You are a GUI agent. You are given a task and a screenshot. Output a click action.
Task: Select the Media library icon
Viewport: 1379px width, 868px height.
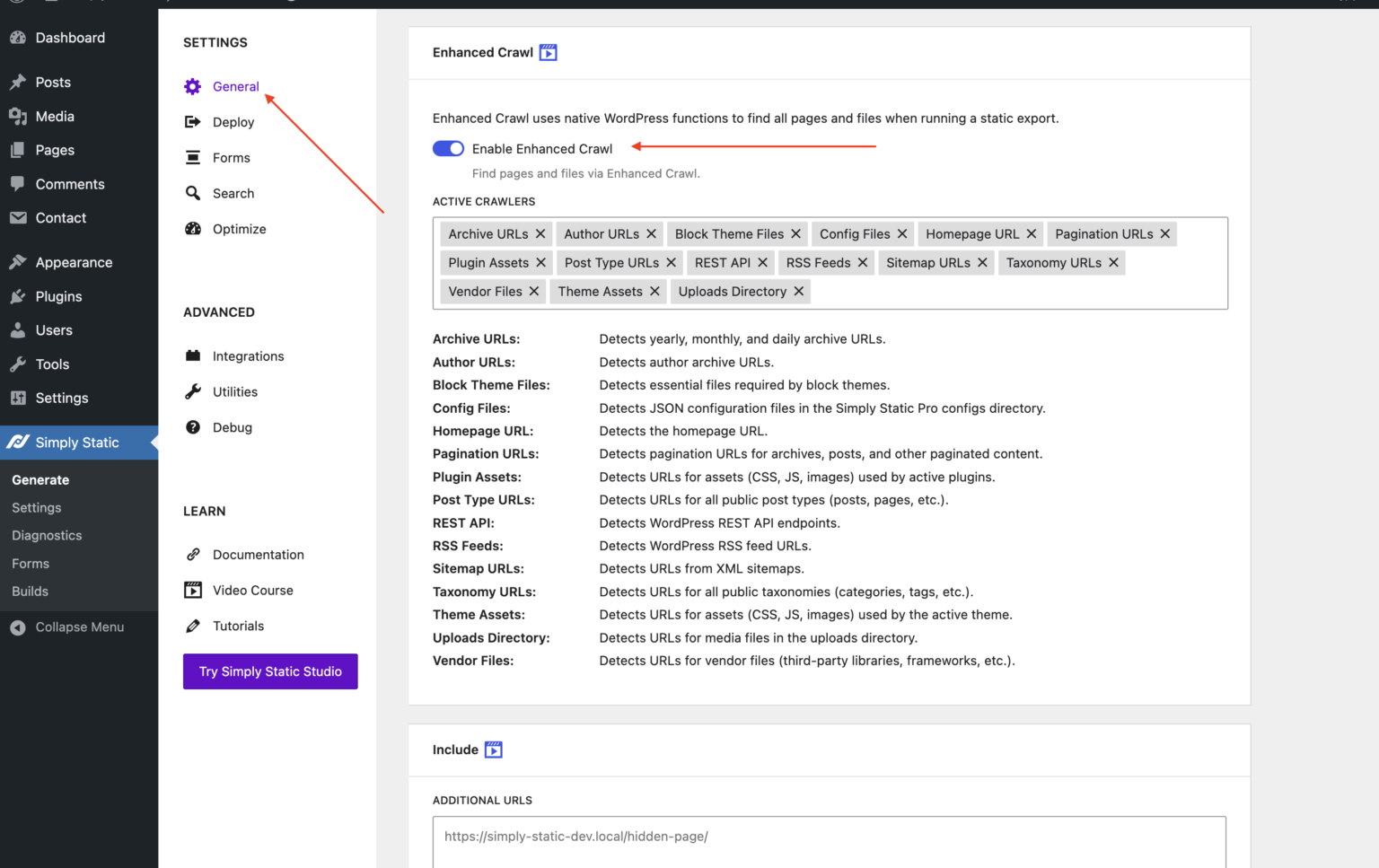[x=18, y=116]
